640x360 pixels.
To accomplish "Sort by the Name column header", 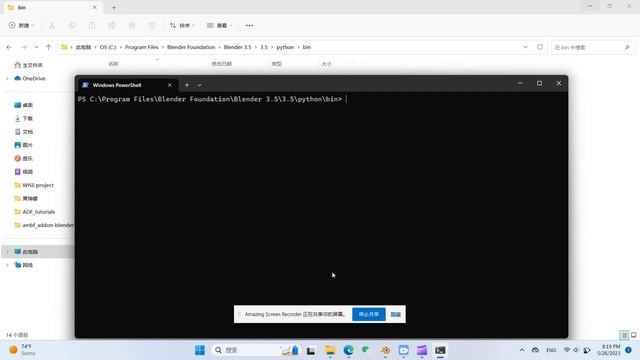I will [x=113, y=64].
